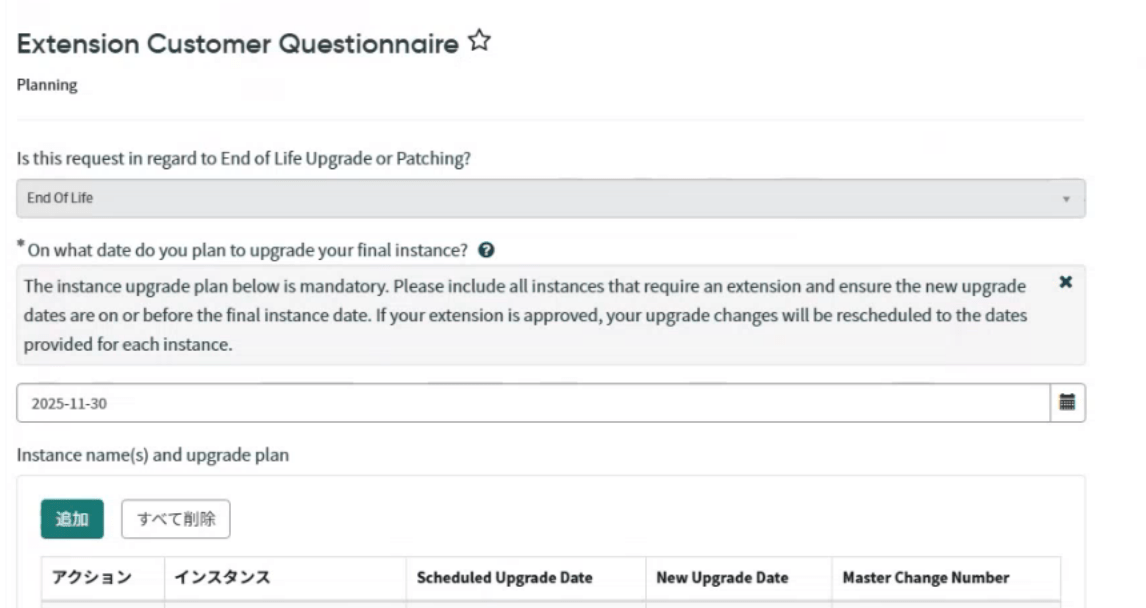
Task: Click the インスタンス column header
Action: pos(218,577)
